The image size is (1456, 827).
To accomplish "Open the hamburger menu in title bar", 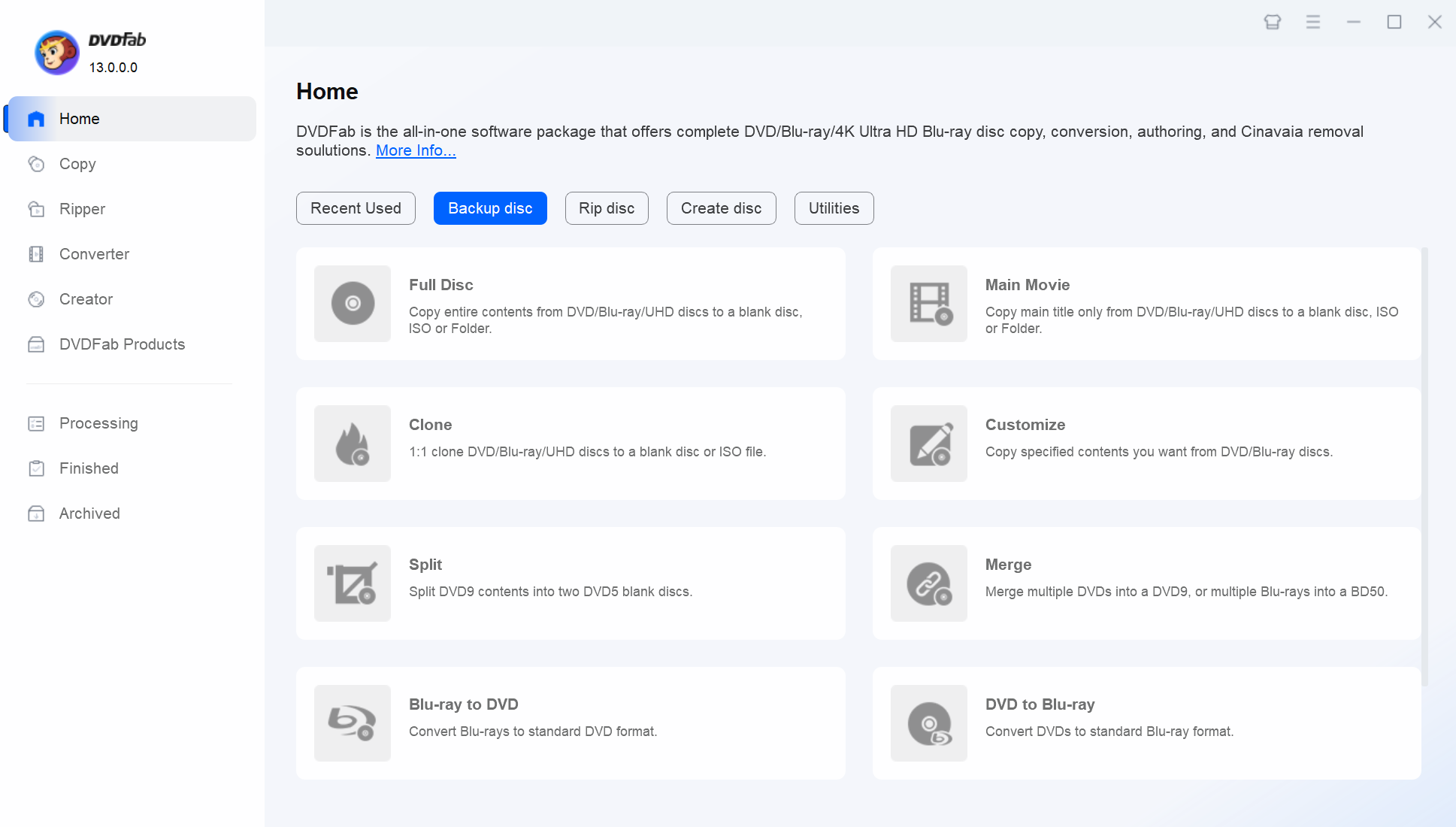I will tap(1313, 22).
